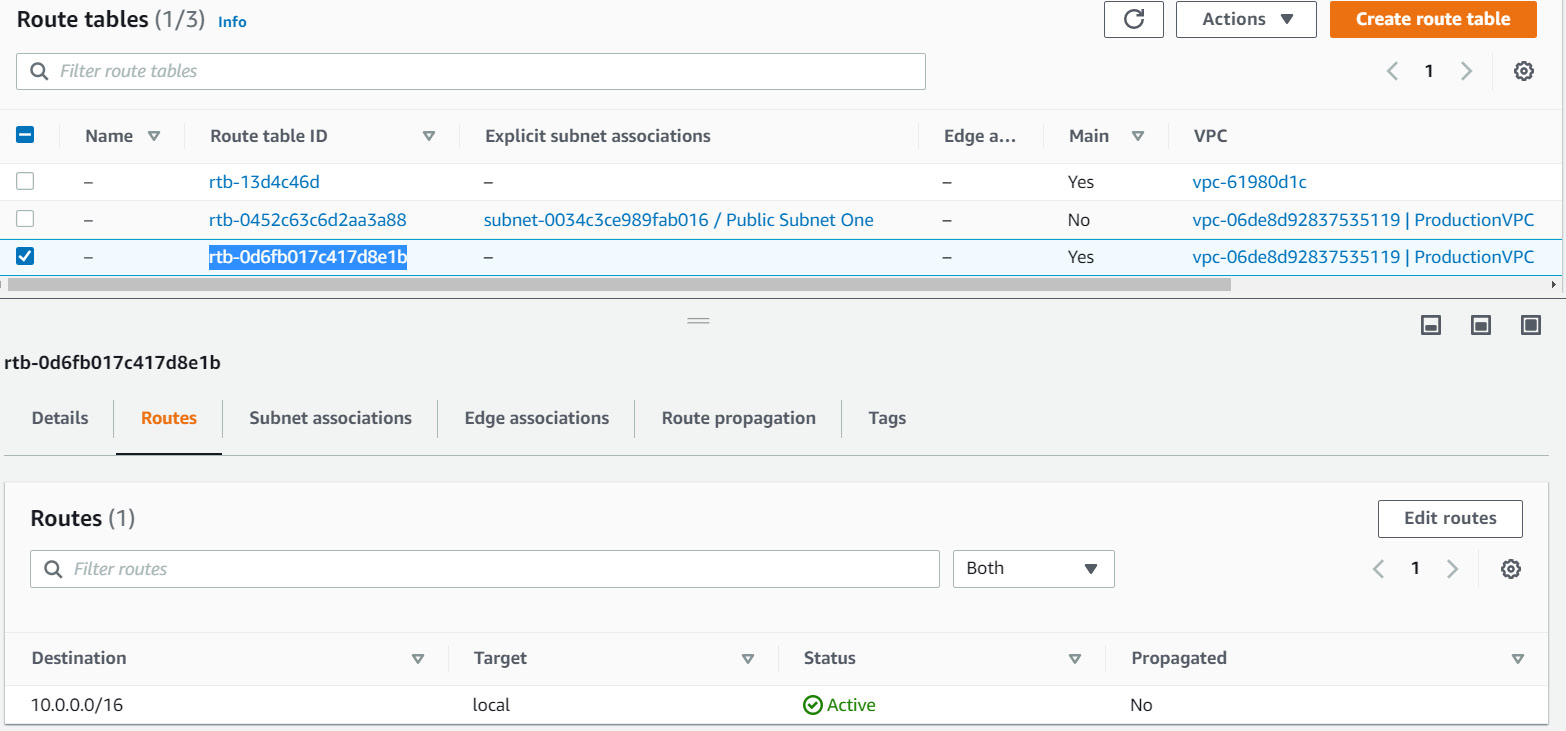Click the VPC column header
The image size is (1566, 731).
click(1212, 136)
